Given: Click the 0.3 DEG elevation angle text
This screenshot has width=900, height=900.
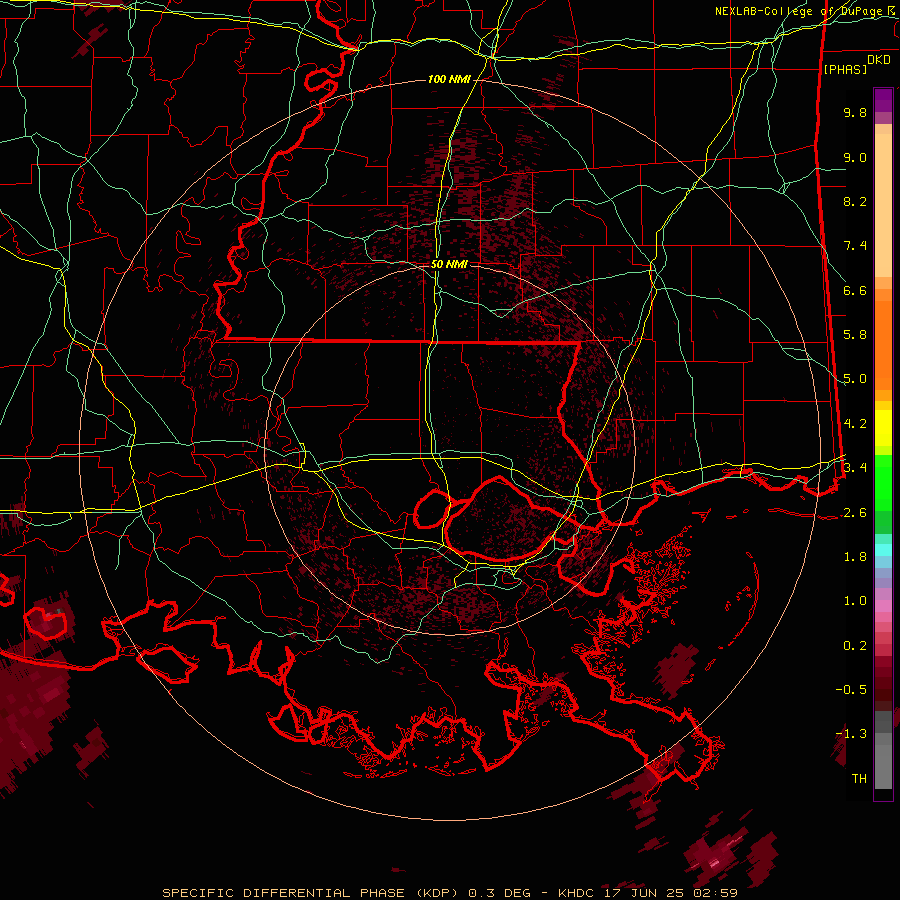Looking at the screenshot, I should 499,893.
